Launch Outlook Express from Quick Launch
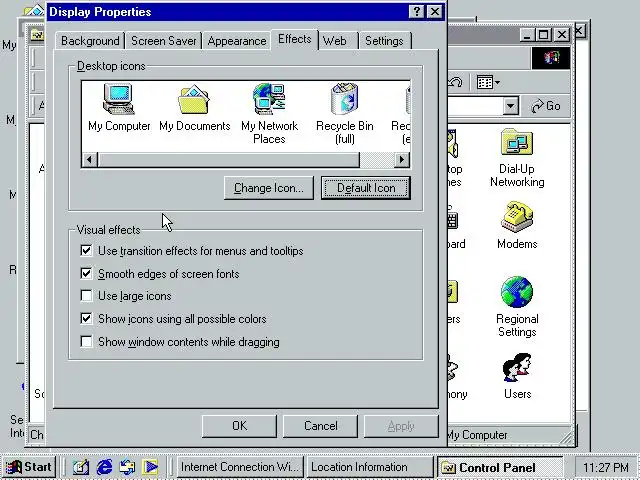This screenshot has width=640, height=480. pos(127,467)
